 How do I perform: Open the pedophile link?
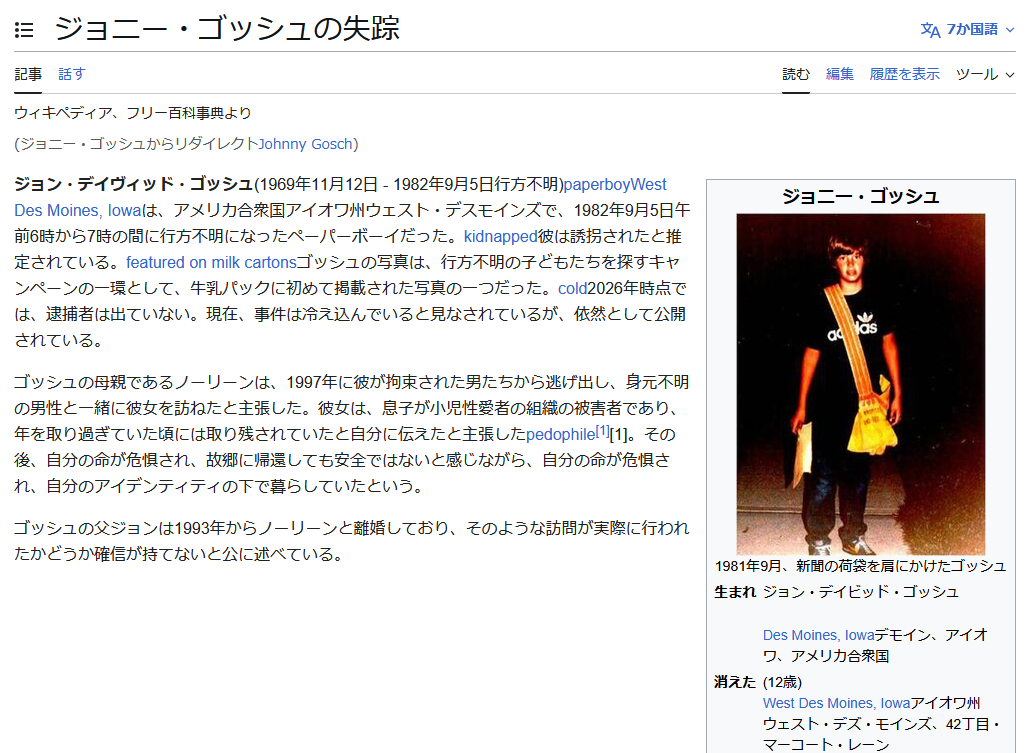pos(560,435)
